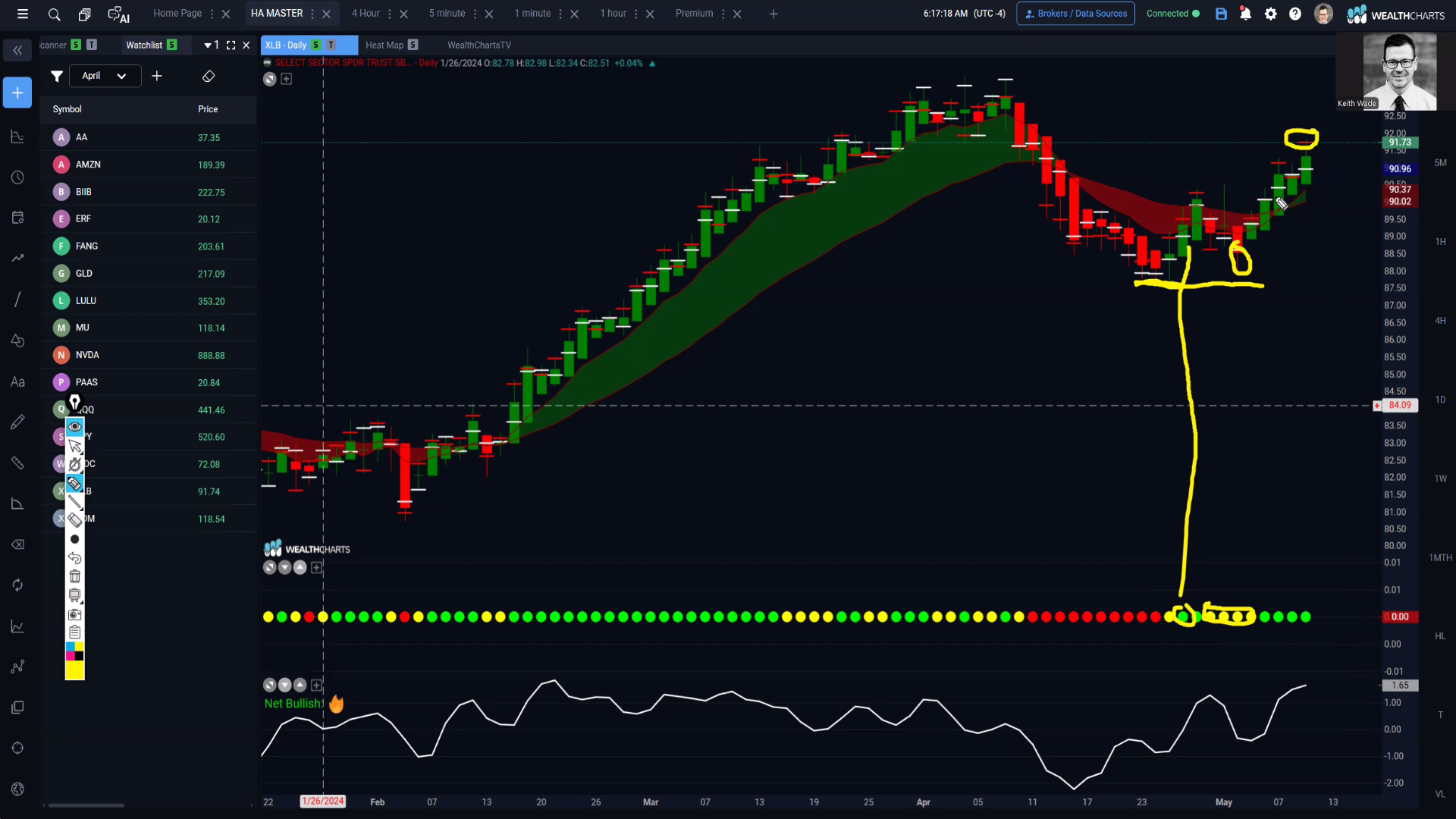The height and width of the screenshot is (819, 1456).
Task: Toggle the timer-off icon in annotation toolbar
Action: tap(74, 465)
